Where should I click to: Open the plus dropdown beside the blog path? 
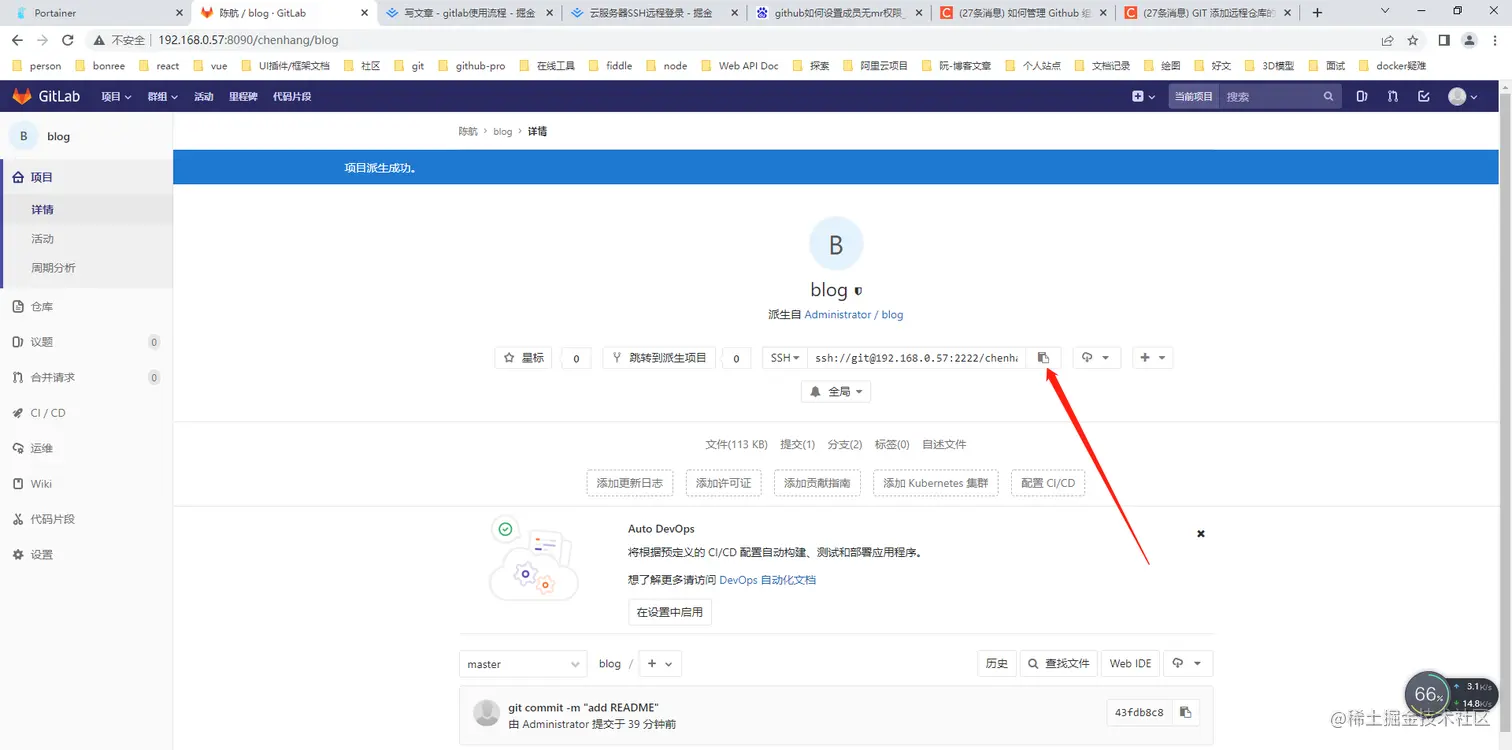(x=659, y=664)
